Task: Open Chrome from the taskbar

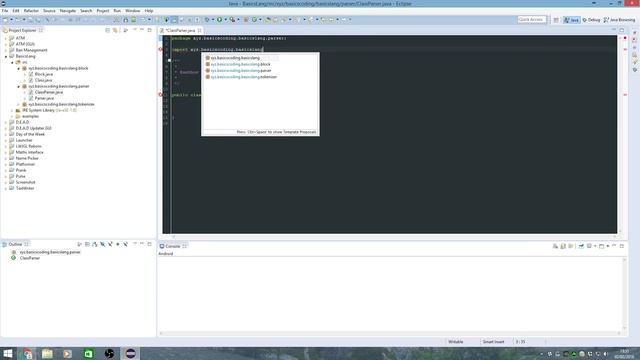Action: (x=27, y=353)
